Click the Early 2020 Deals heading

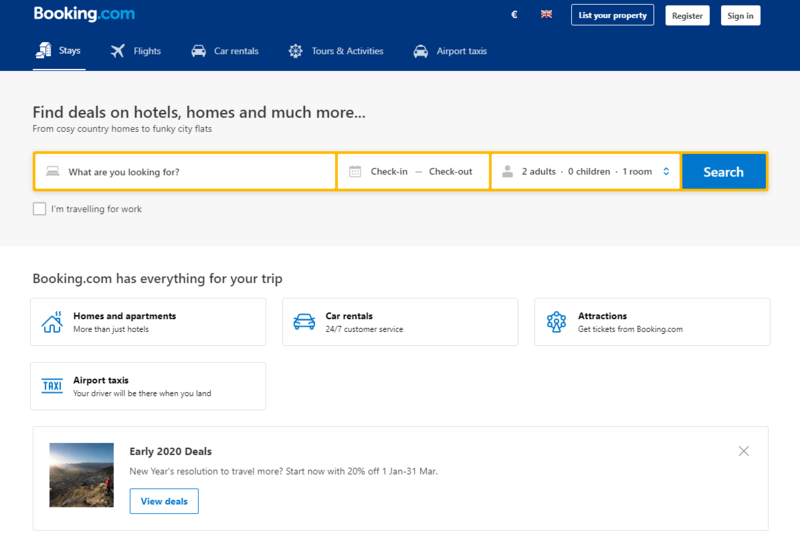(170, 451)
